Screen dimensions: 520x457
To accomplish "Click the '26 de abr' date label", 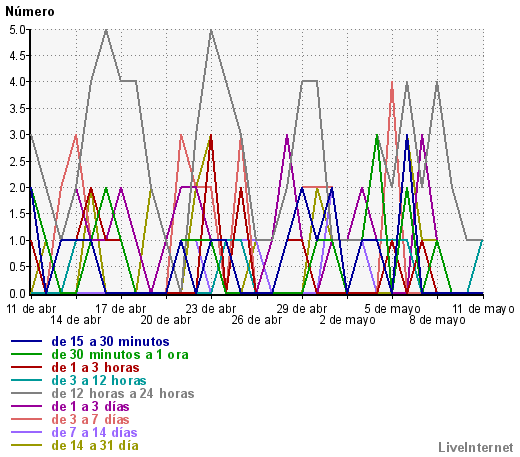I will pos(257,320).
